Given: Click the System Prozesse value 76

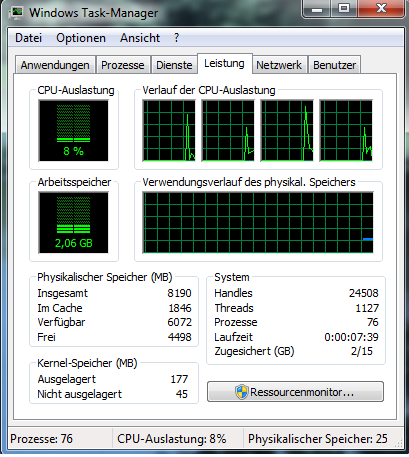Looking at the screenshot, I should click(373, 322).
